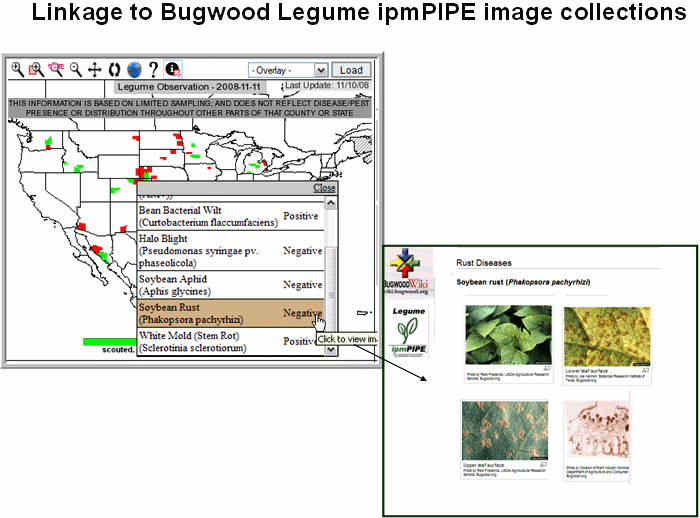Viewport: 700px width, 518px height.
Task: Select the zoom out magnifier tool
Action: (76, 70)
